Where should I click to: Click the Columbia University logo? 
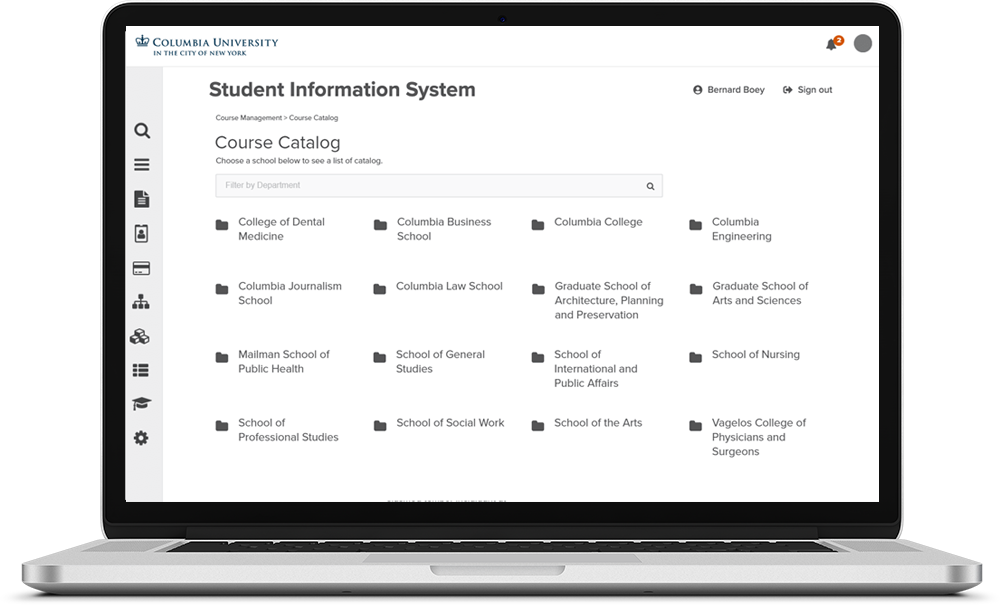(x=207, y=46)
